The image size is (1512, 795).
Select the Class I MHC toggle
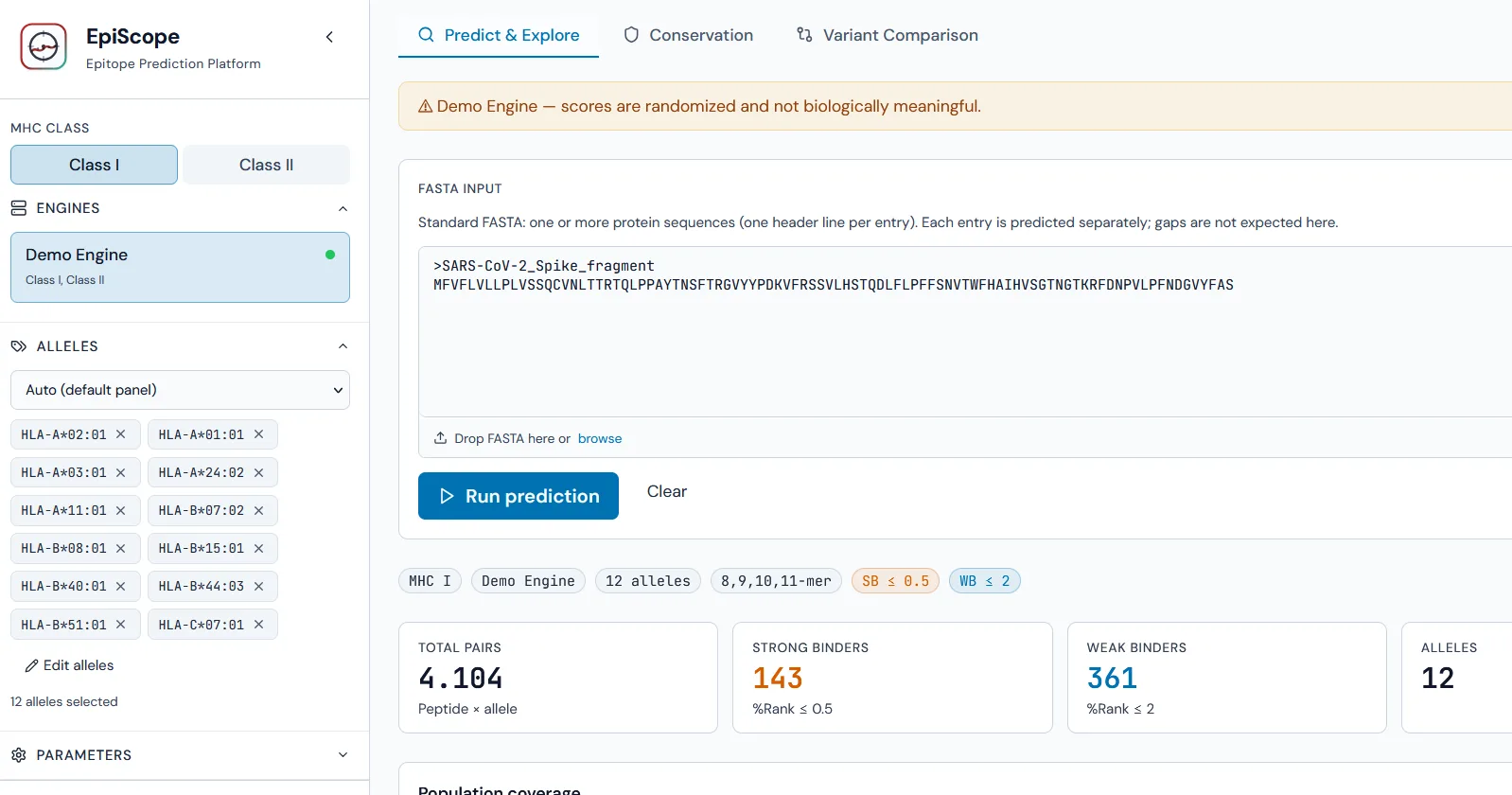pos(94,165)
